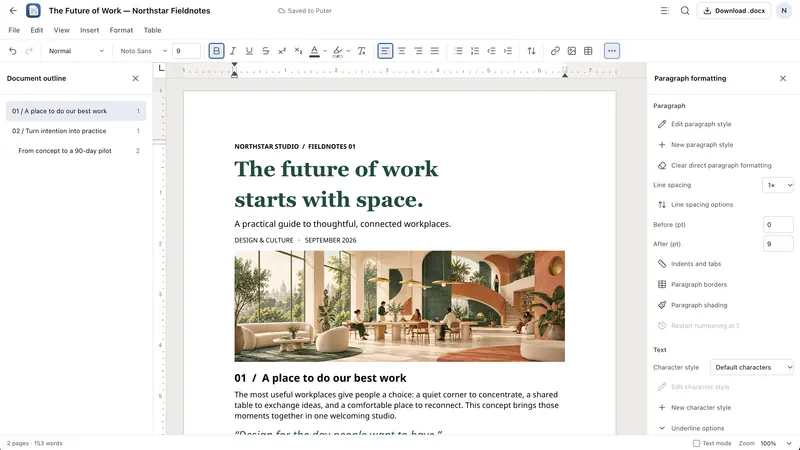Insert a table using grid icon
Viewport: 800px width, 450px height.
[x=588, y=51]
